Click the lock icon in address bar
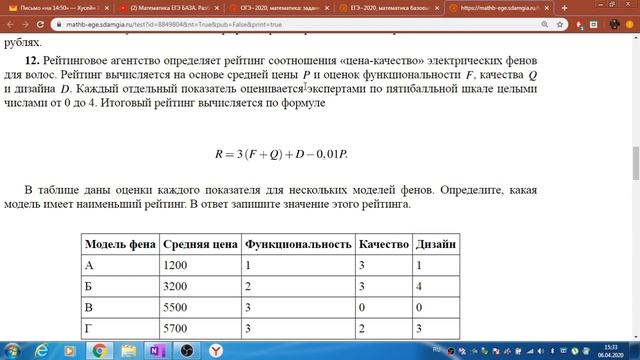The width and height of the screenshot is (640, 360). [x=59, y=24]
